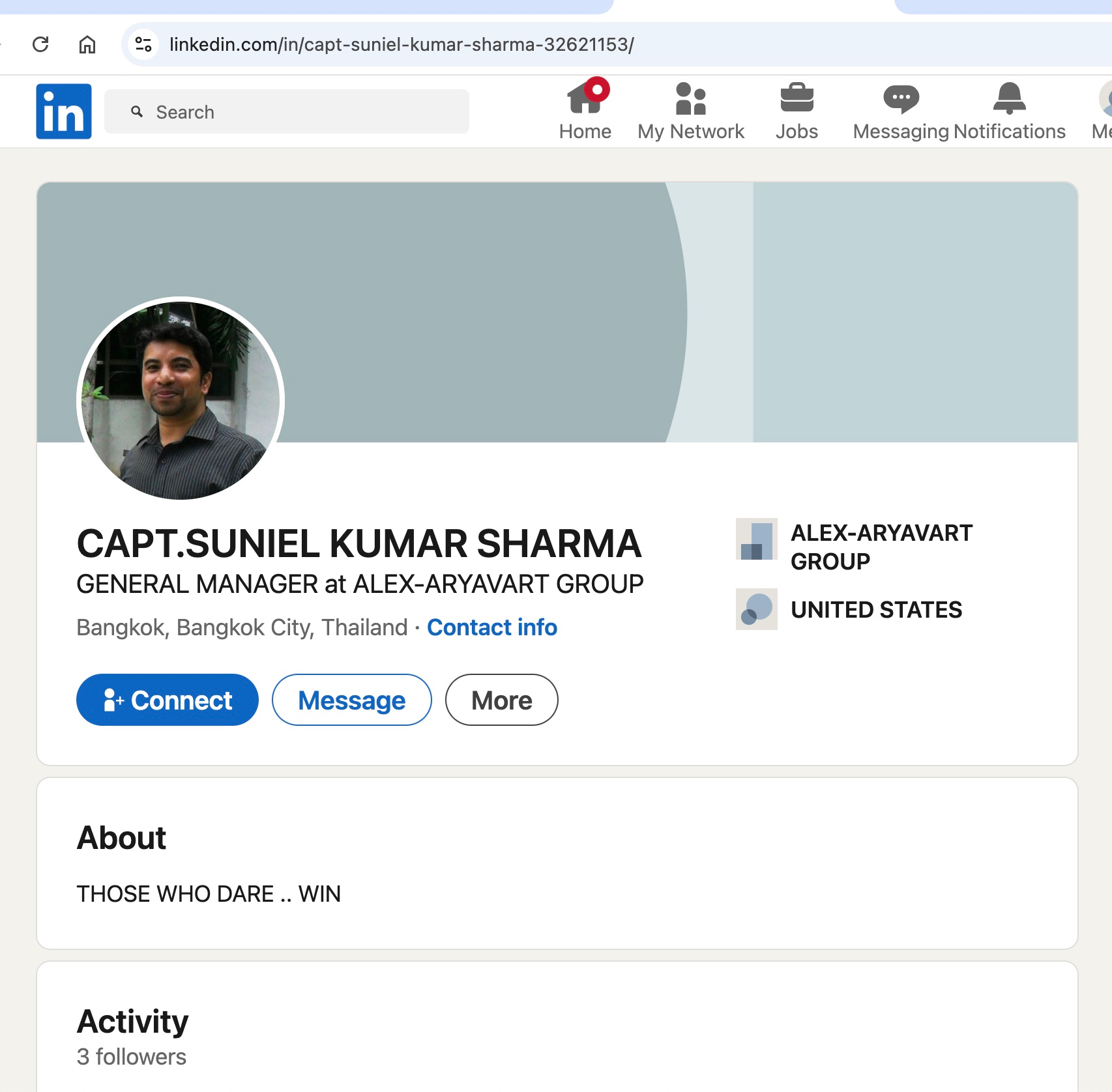Open UNITED STATES education link

pyautogui.click(x=875, y=610)
